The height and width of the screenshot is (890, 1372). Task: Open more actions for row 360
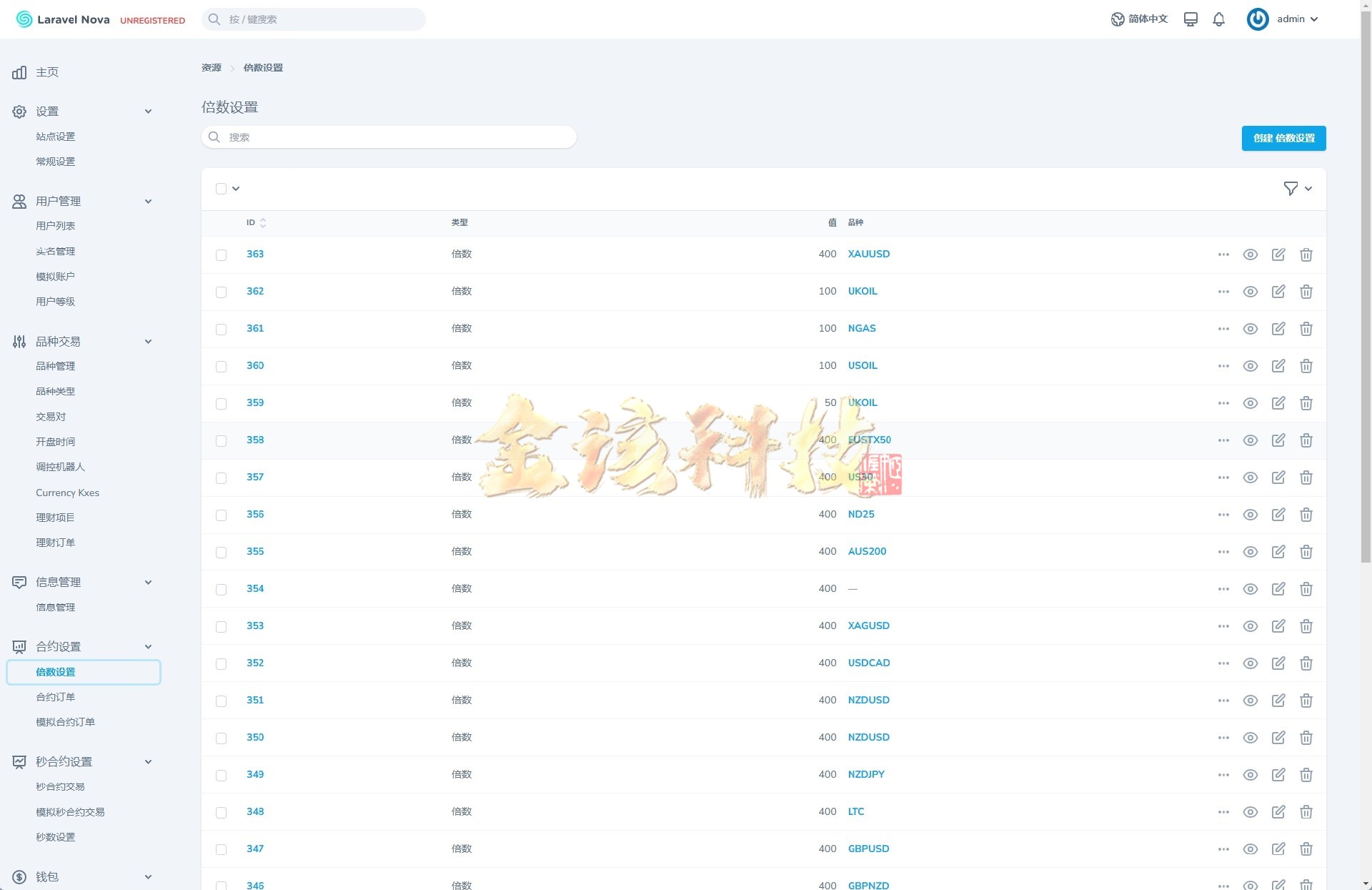tap(1223, 366)
